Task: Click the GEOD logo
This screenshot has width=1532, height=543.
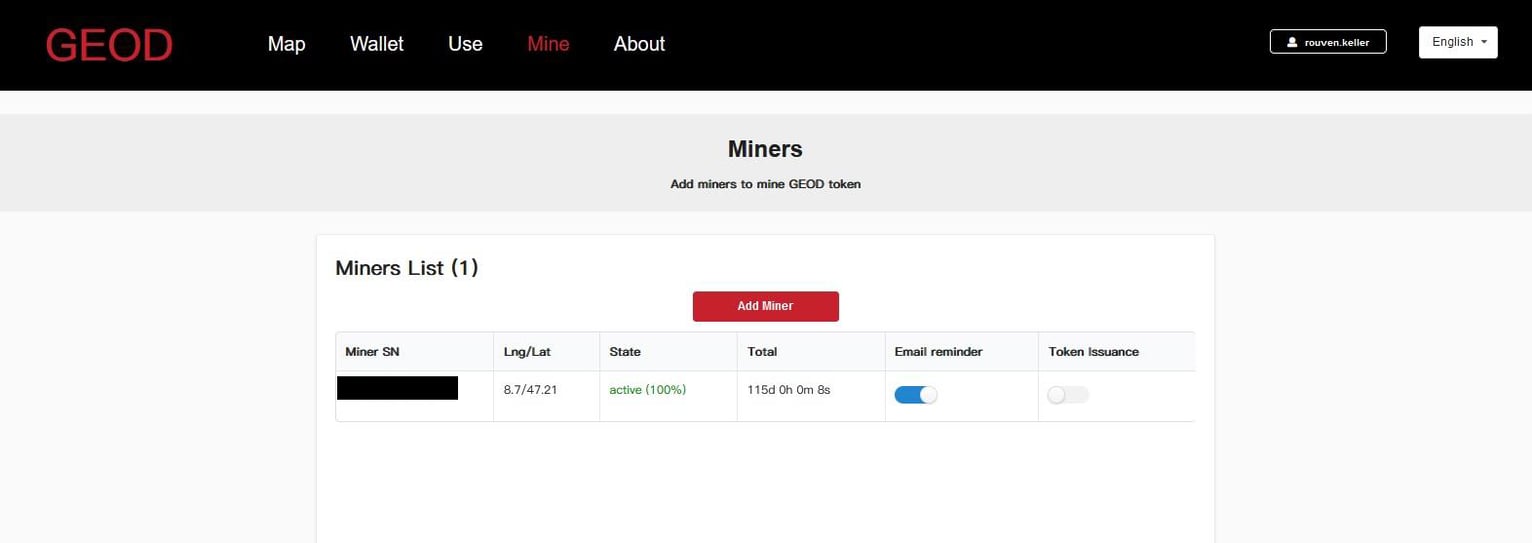Action: (109, 45)
